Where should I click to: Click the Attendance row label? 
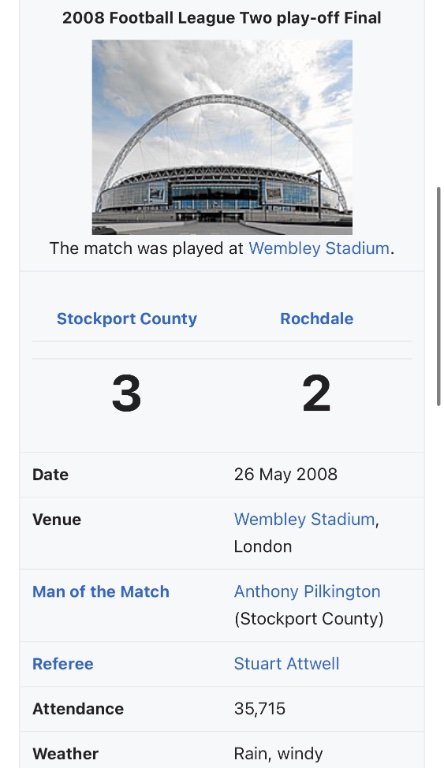(78, 709)
